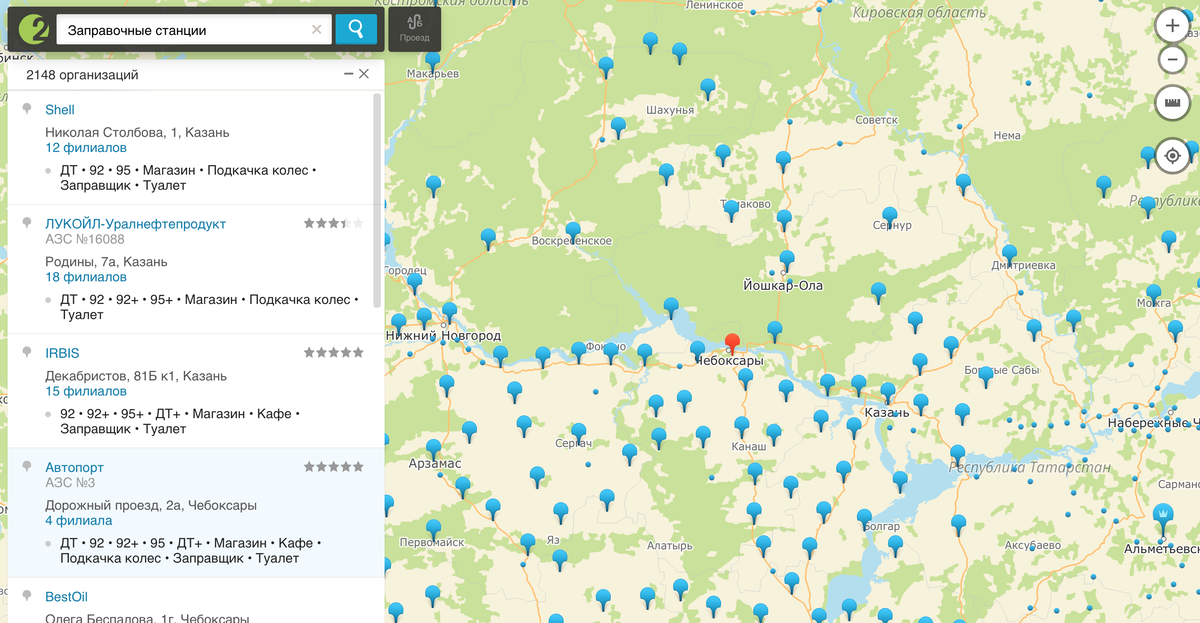1200x623 pixels.
Task: Zoom in the map with the plus
Action: (1172, 26)
